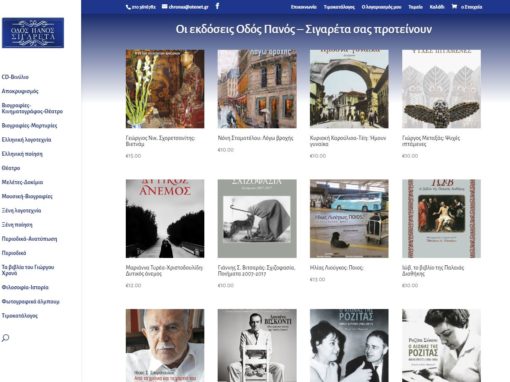Open Βιογραφίες-Κινηματογράφος-Θέατρο category
Screen dimensions: 510x382
pos(32,108)
